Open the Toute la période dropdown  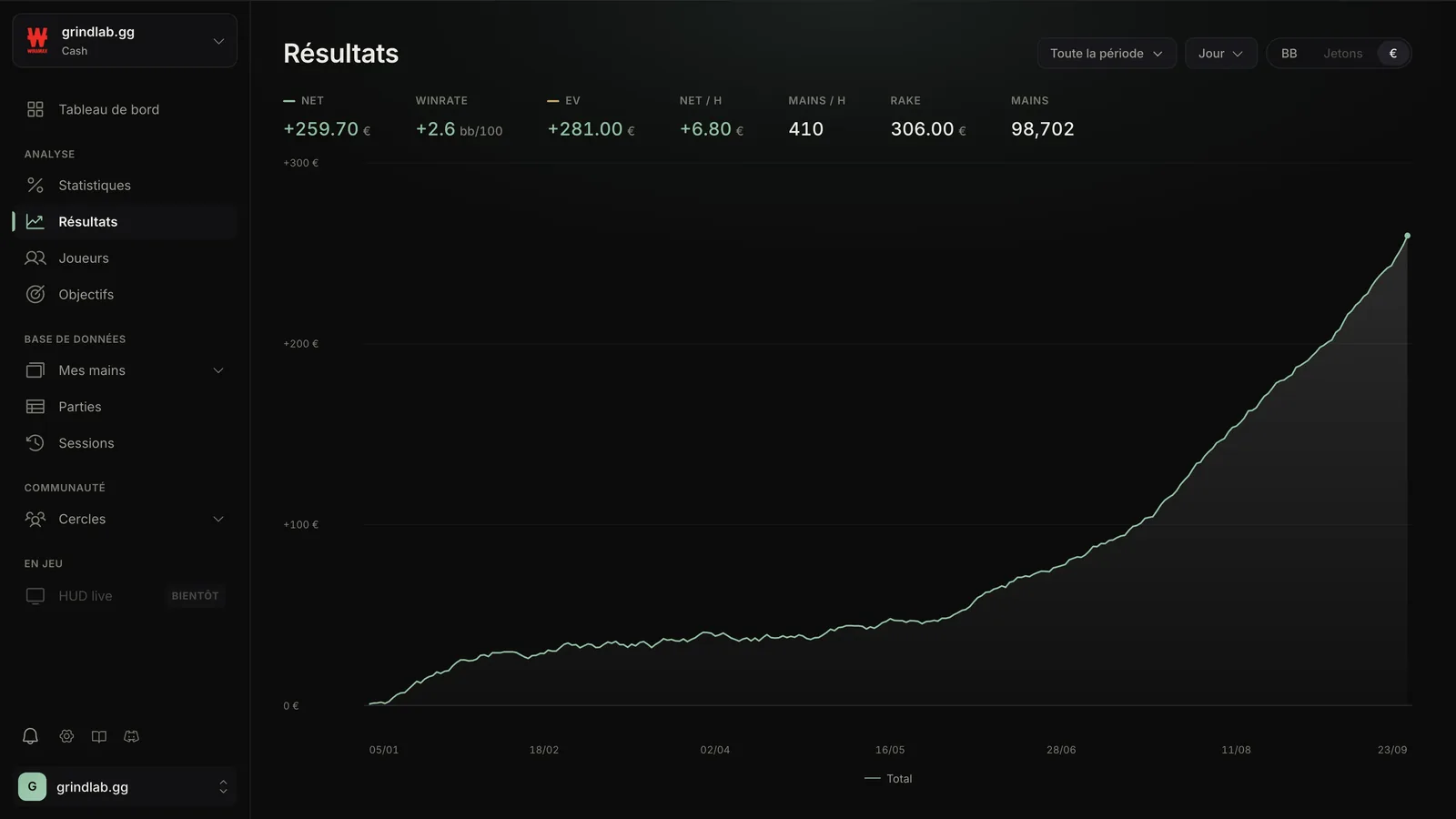(1107, 54)
